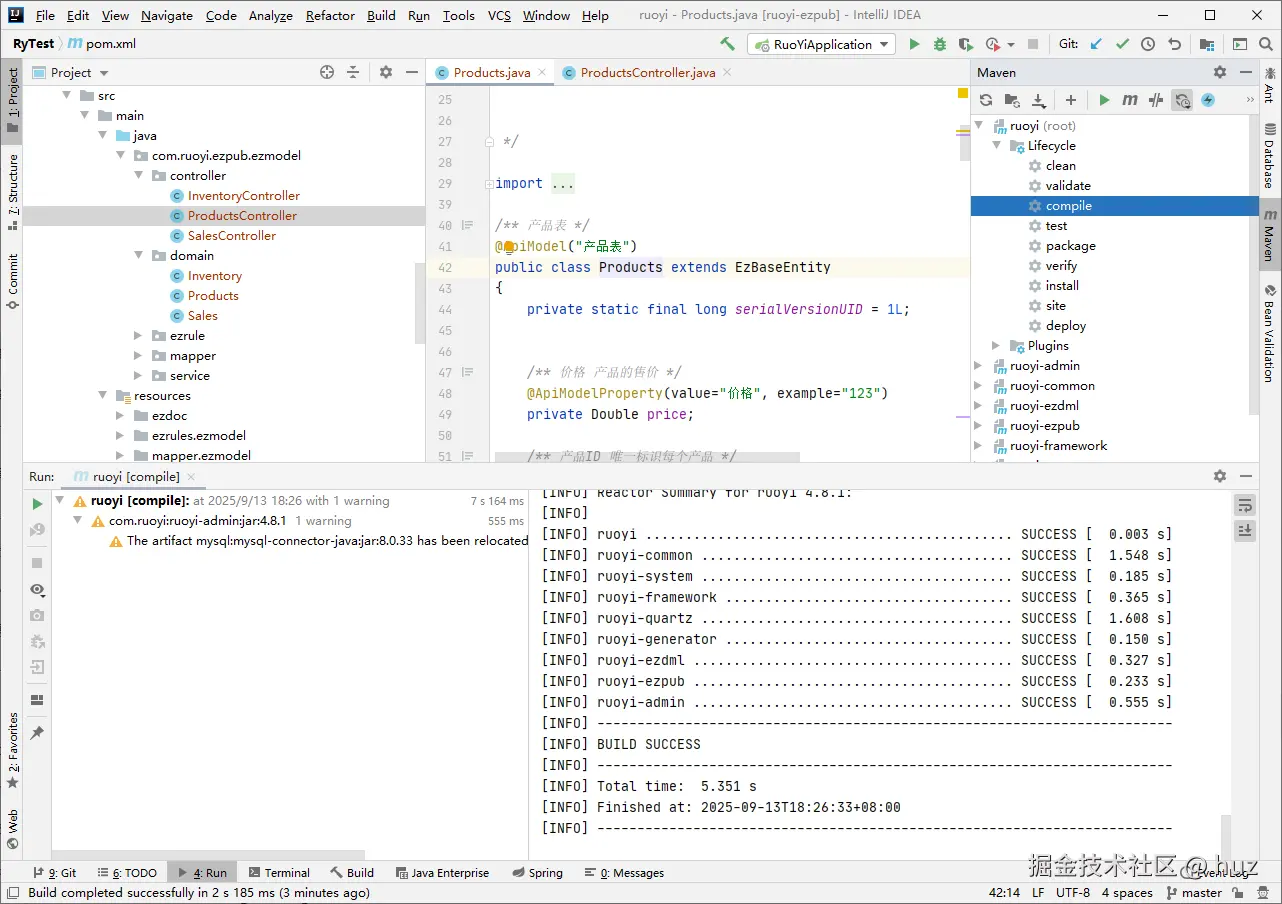1282x904 pixels.
Task: Open the Terminal tool window button
Action: [279, 873]
